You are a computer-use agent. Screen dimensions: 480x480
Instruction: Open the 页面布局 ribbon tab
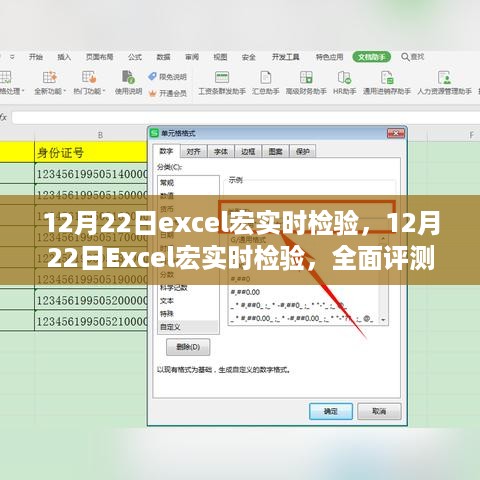tap(99, 57)
